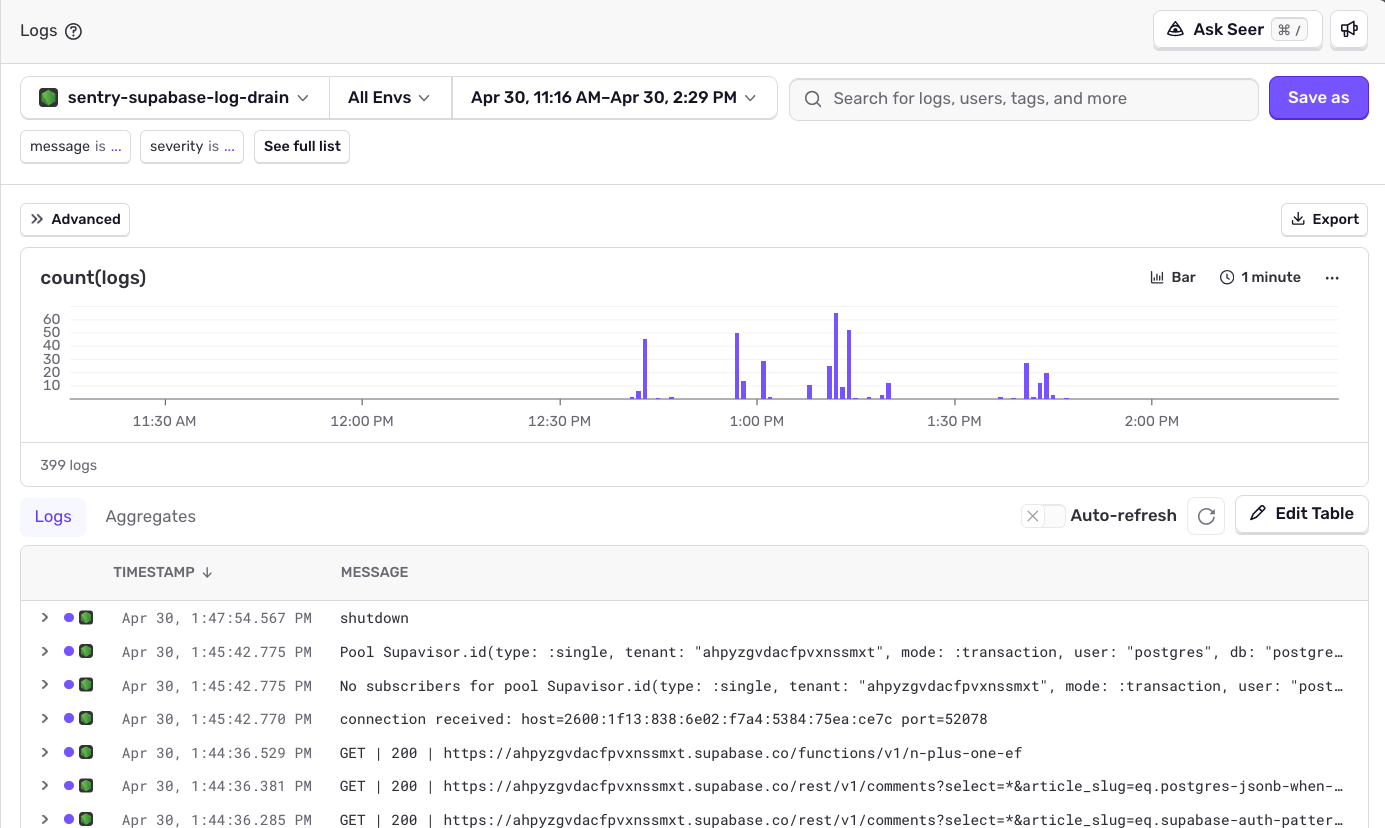Expand the 'shutdown' log row
This screenshot has height=828, width=1385.
[44, 618]
